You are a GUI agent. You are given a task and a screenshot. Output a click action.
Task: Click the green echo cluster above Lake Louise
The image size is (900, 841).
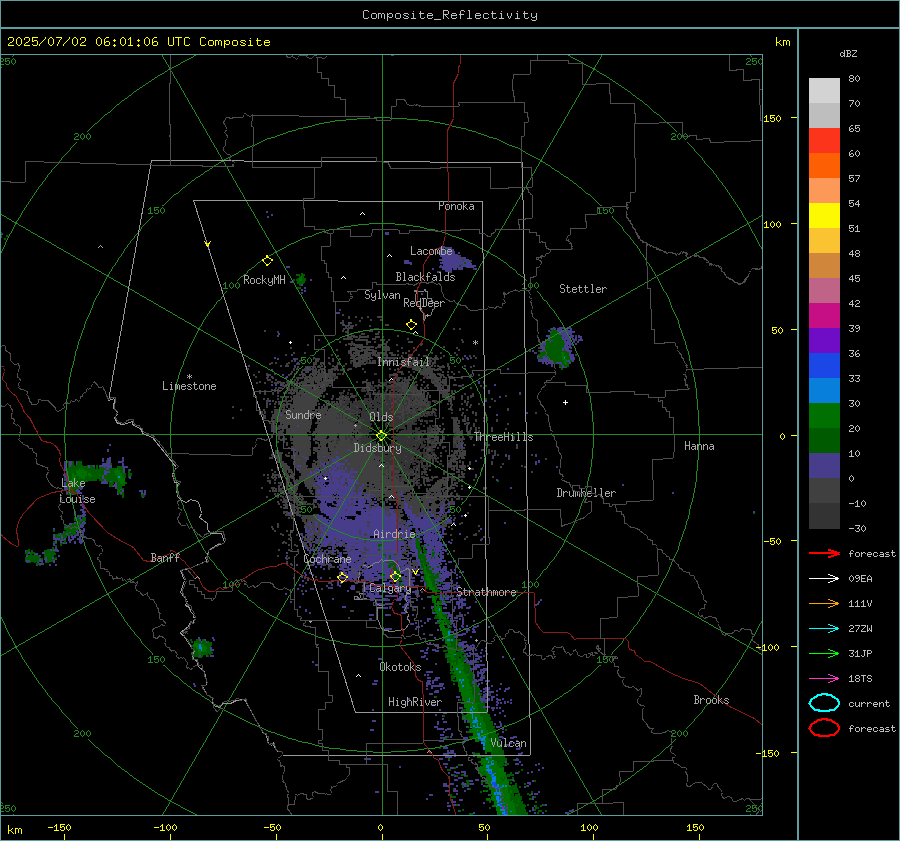pos(98,475)
